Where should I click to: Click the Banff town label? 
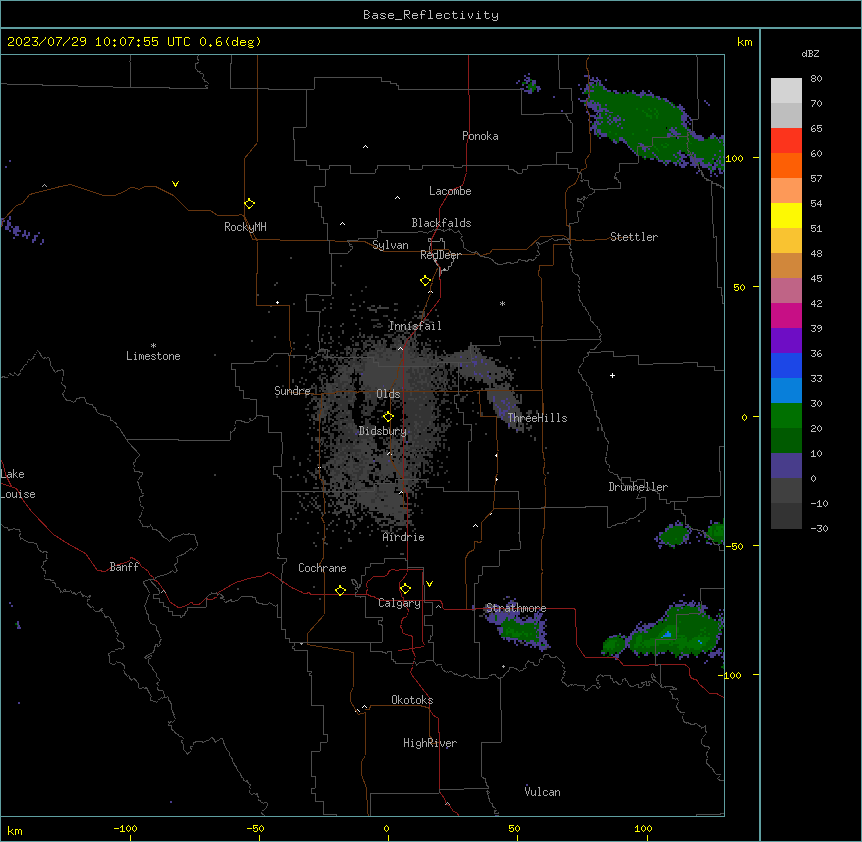[x=124, y=567]
